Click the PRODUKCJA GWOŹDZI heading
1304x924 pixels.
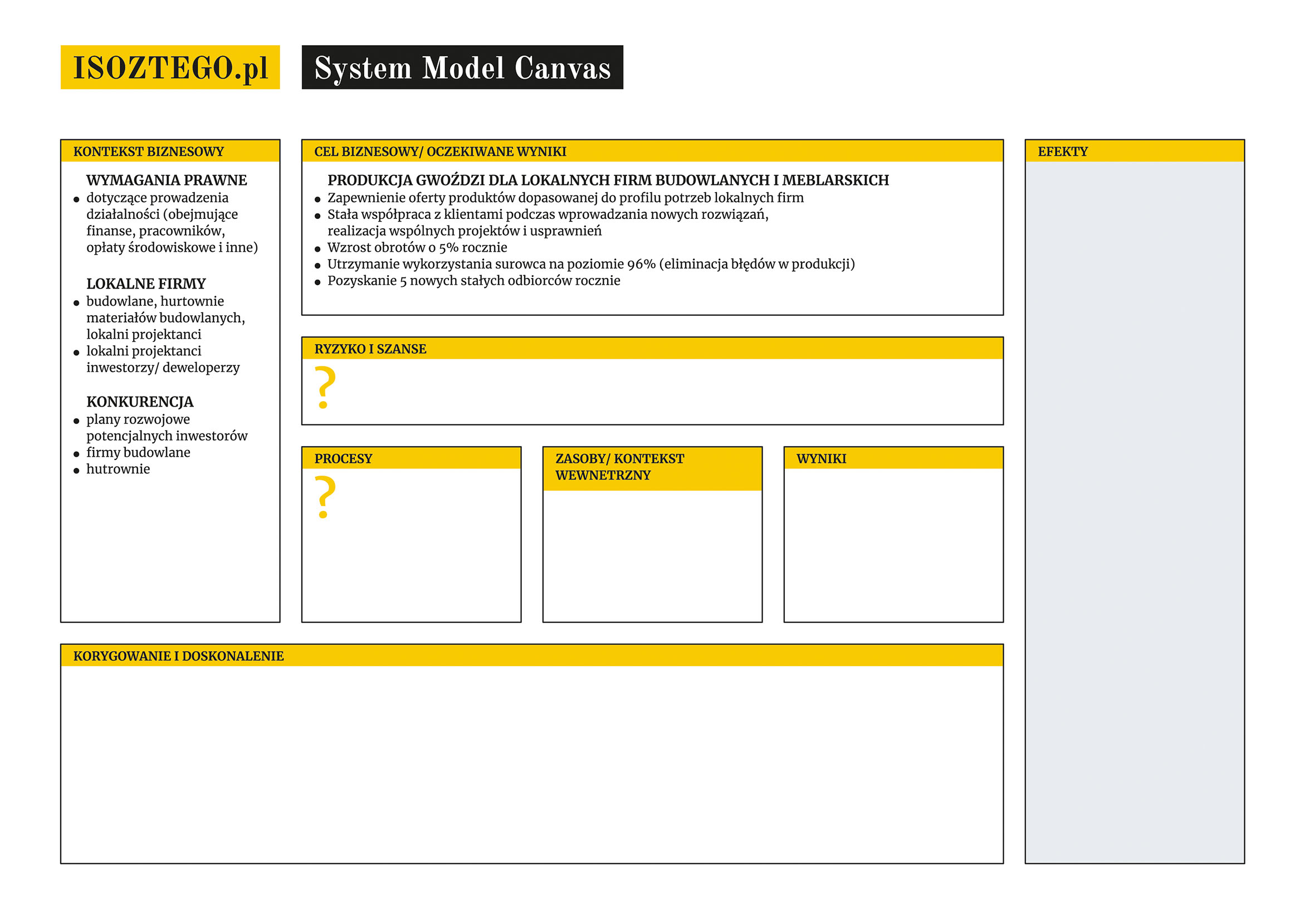[608, 180]
